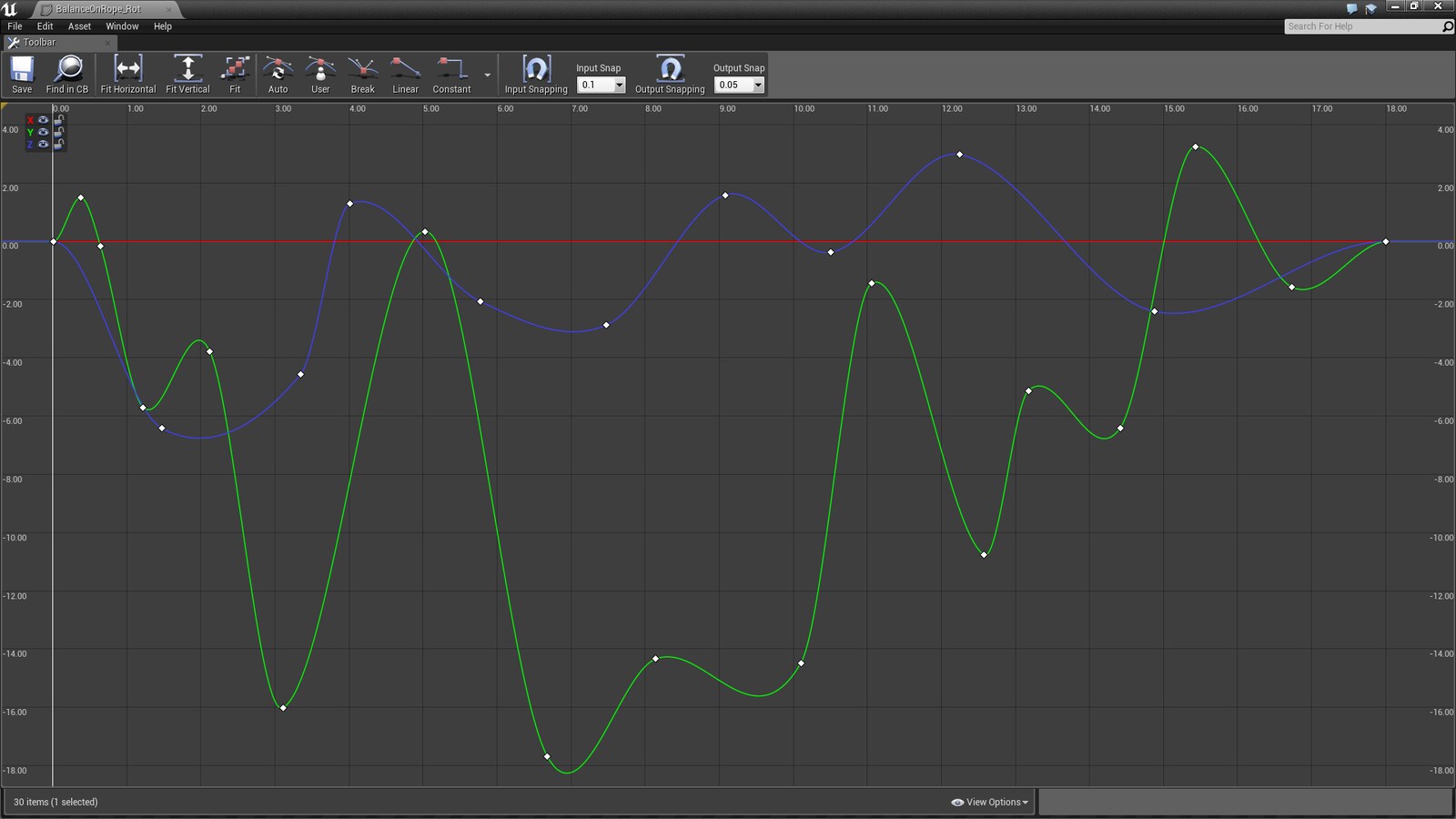The height and width of the screenshot is (819, 1456).
Task: Hide the Y curve with eye icon
Action: point(43,132)
